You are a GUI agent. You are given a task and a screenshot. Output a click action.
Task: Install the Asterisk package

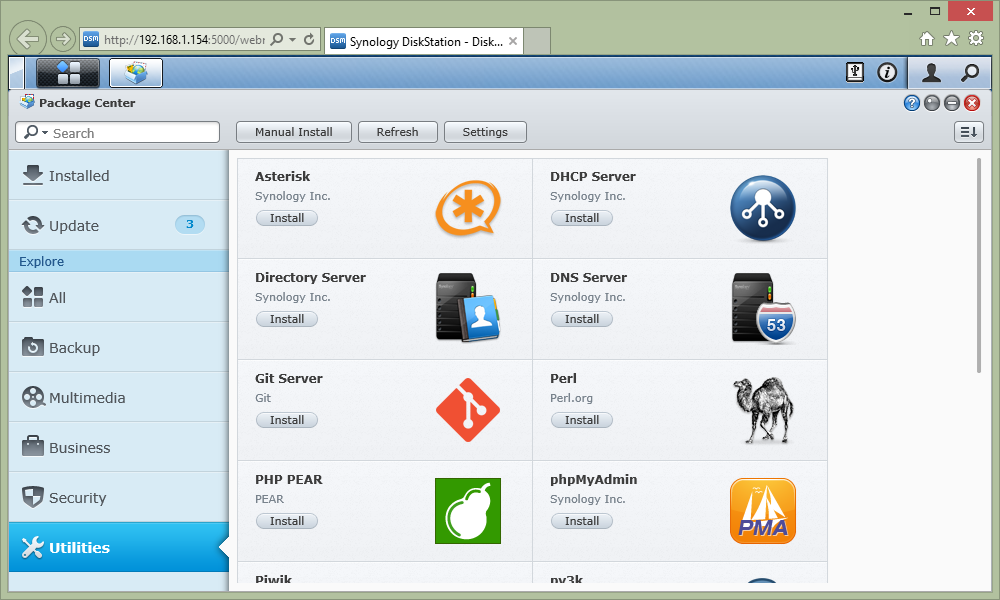coord(287,218)
